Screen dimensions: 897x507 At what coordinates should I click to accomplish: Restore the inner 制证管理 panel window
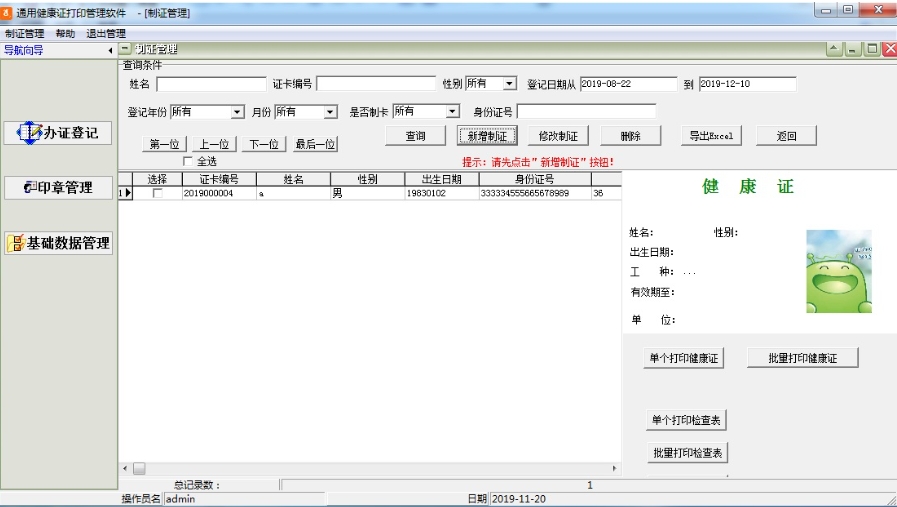[x=872, y=49]
